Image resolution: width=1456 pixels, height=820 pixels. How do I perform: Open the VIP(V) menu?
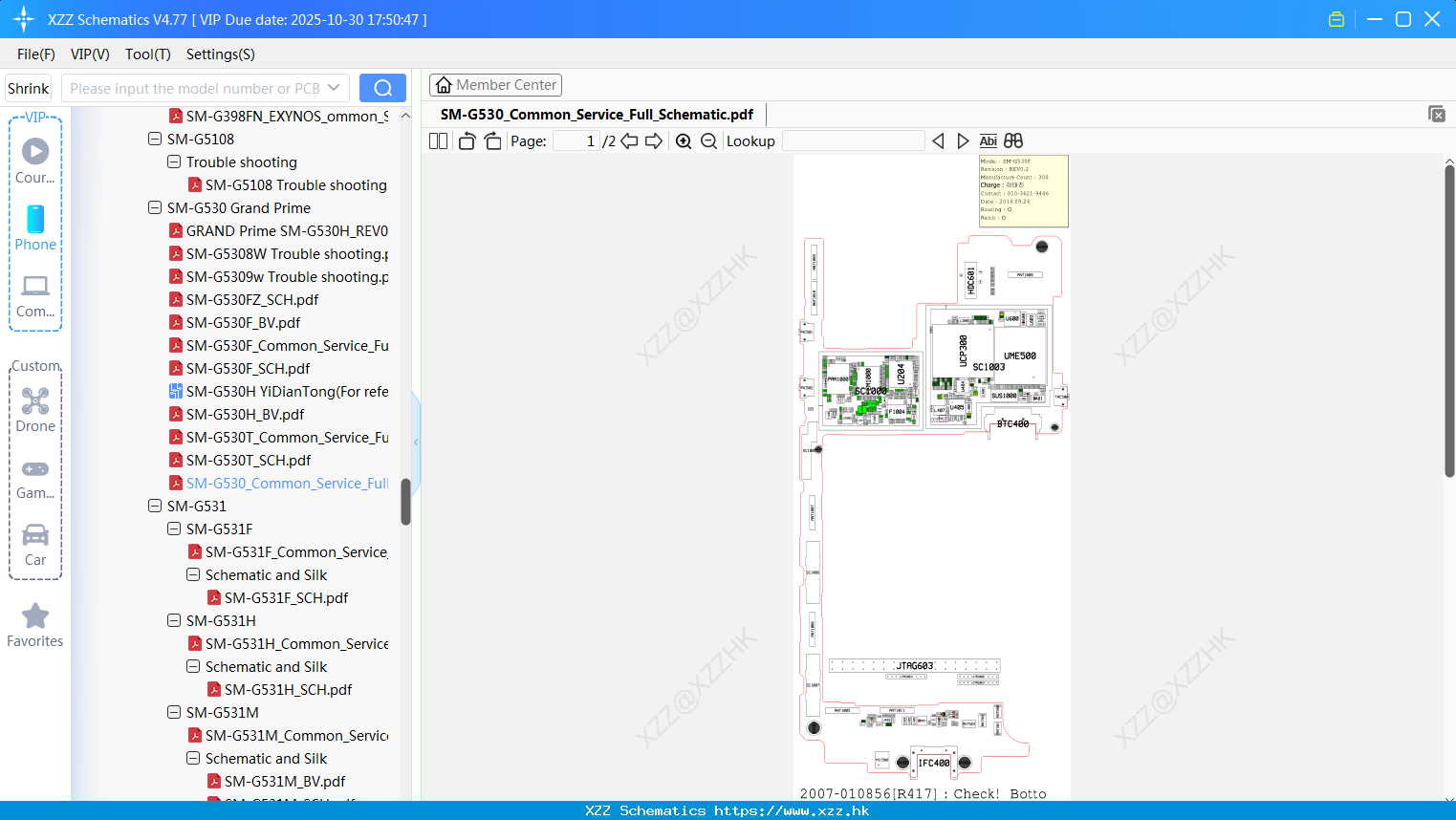pyautogui.click(x=90, y=54)
